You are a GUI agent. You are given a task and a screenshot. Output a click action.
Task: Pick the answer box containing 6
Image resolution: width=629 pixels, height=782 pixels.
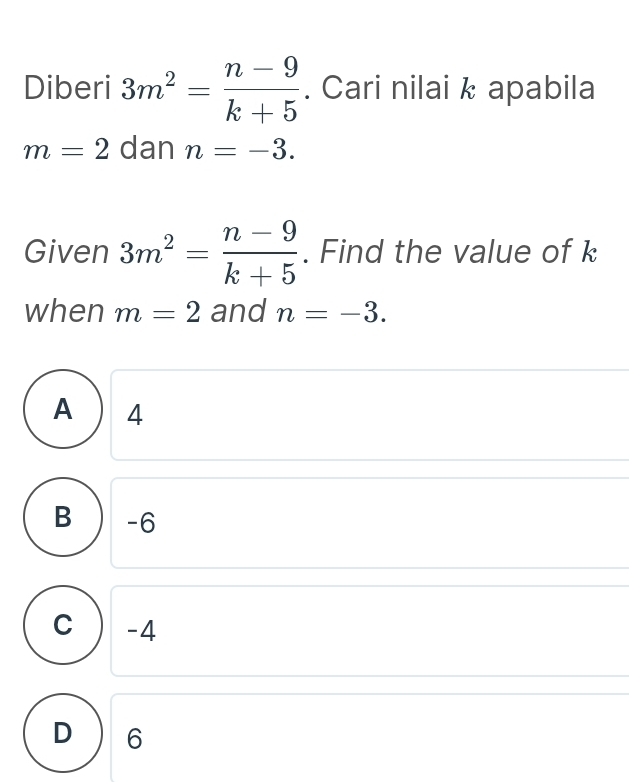pyautogui.click(x=370, y=739)
